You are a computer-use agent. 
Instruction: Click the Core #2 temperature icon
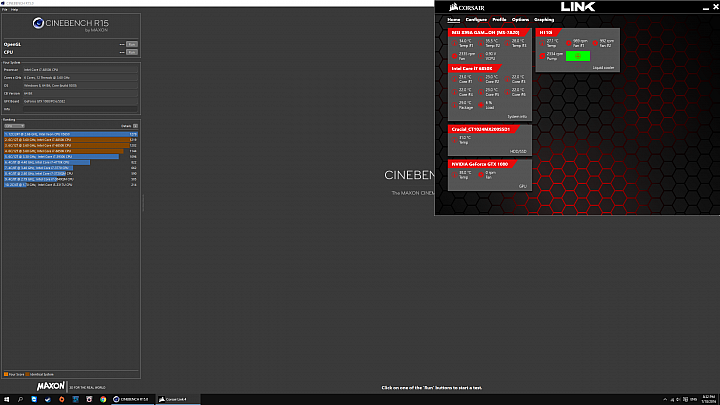pyautogui.click(x=481, y=79)
